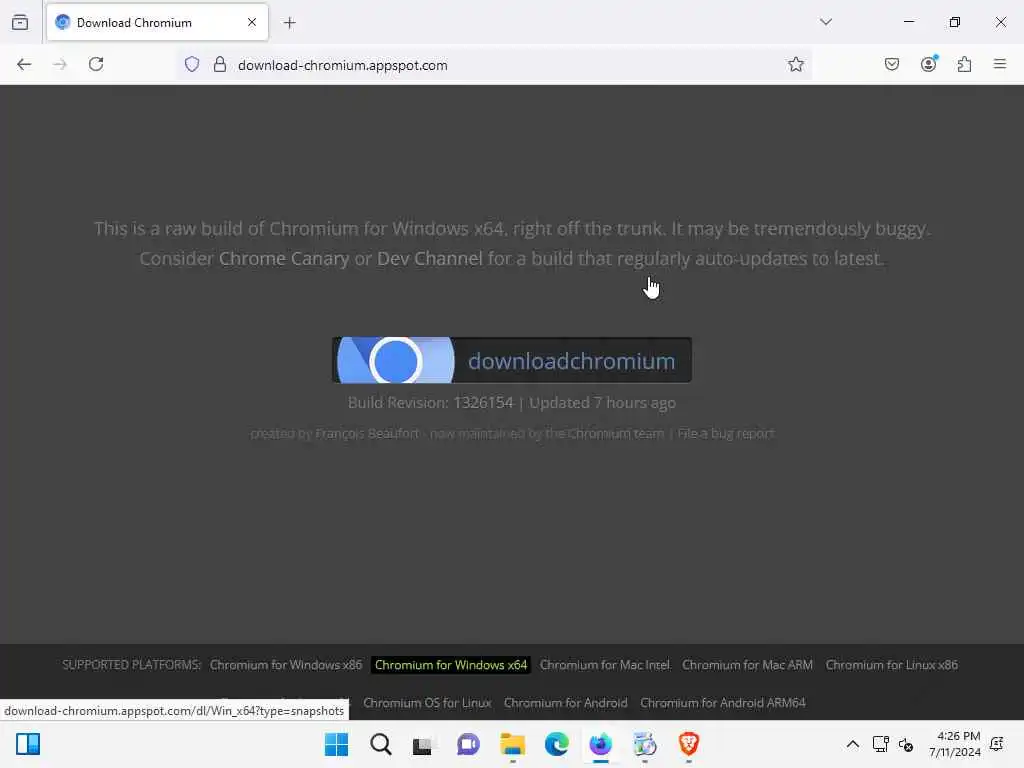Select Chromium for Windows x64 platform
The image size is (1024, 768).
[x=451, y=665]
